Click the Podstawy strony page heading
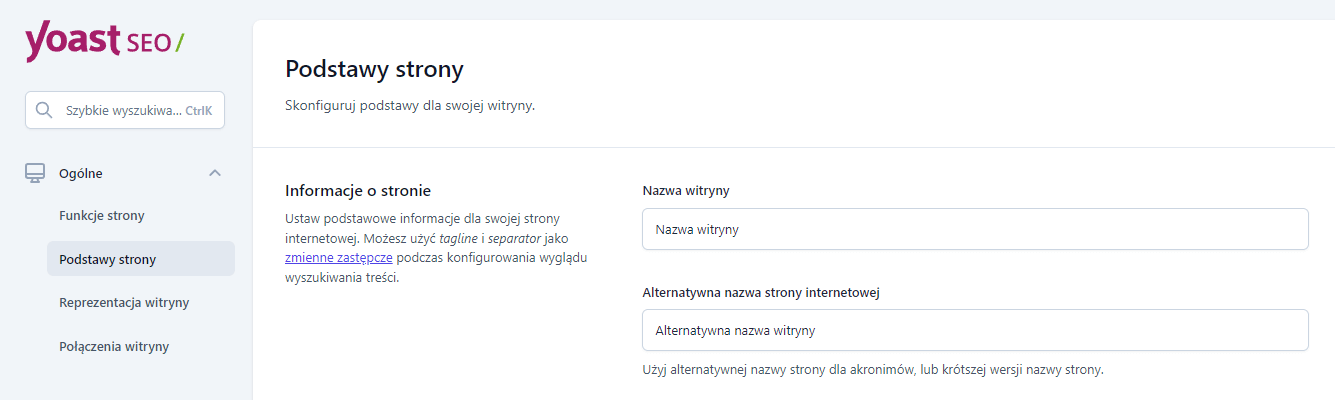Screen dimensions: 1335x400 click(374, 70)
